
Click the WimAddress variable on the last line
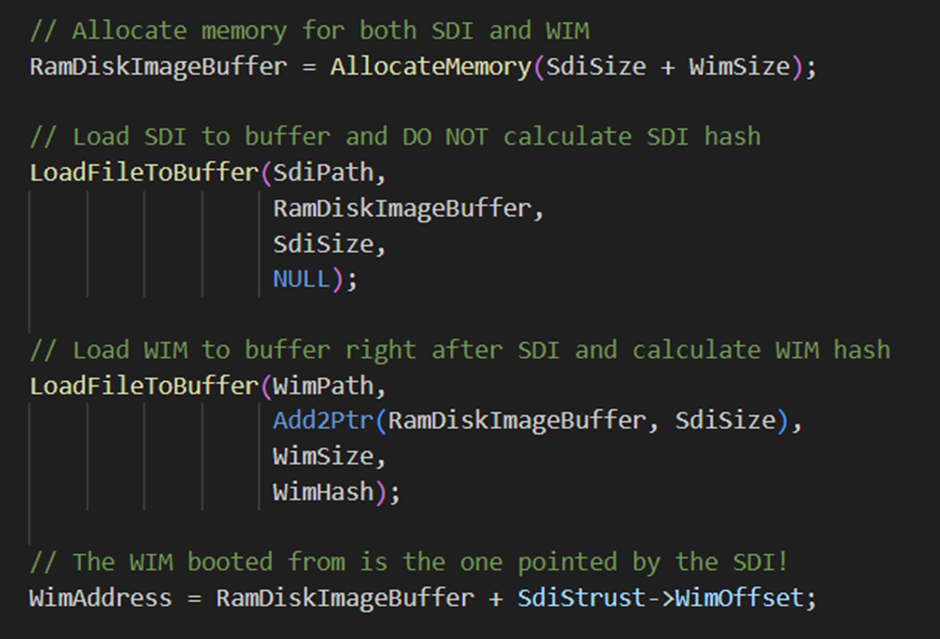(x=101, y=598)
